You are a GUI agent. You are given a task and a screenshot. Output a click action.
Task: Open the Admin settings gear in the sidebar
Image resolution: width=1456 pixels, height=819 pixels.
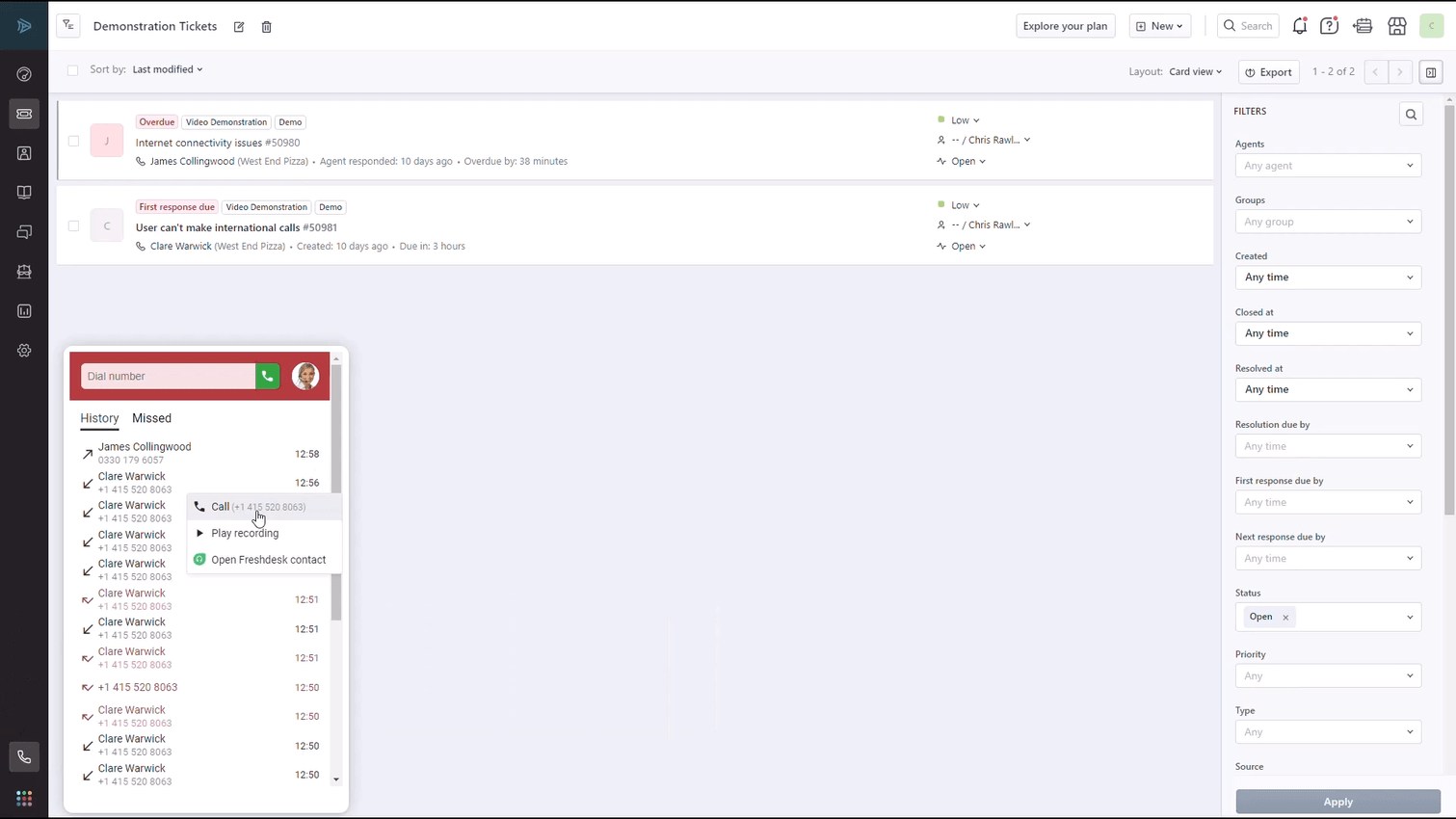24,351
